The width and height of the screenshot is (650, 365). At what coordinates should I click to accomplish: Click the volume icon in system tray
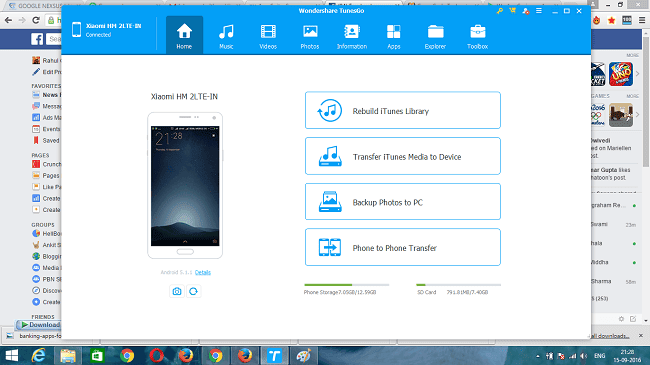(584, 356)
